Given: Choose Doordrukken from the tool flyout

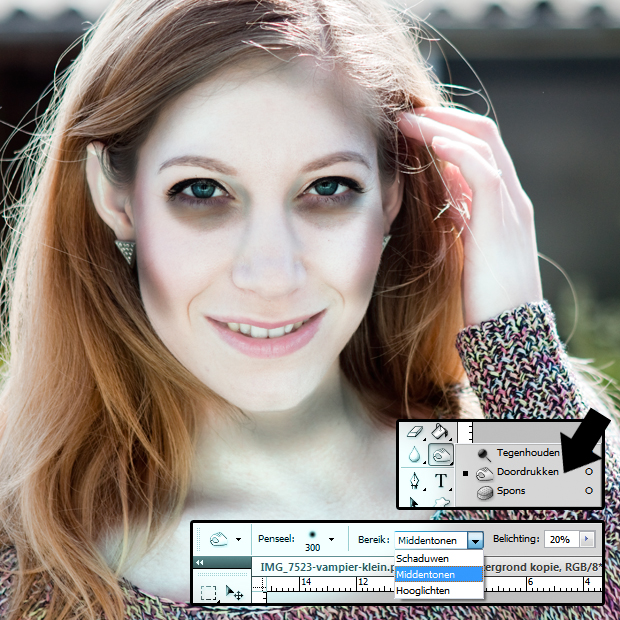Looking at the screenshot, I should (528, 471).
